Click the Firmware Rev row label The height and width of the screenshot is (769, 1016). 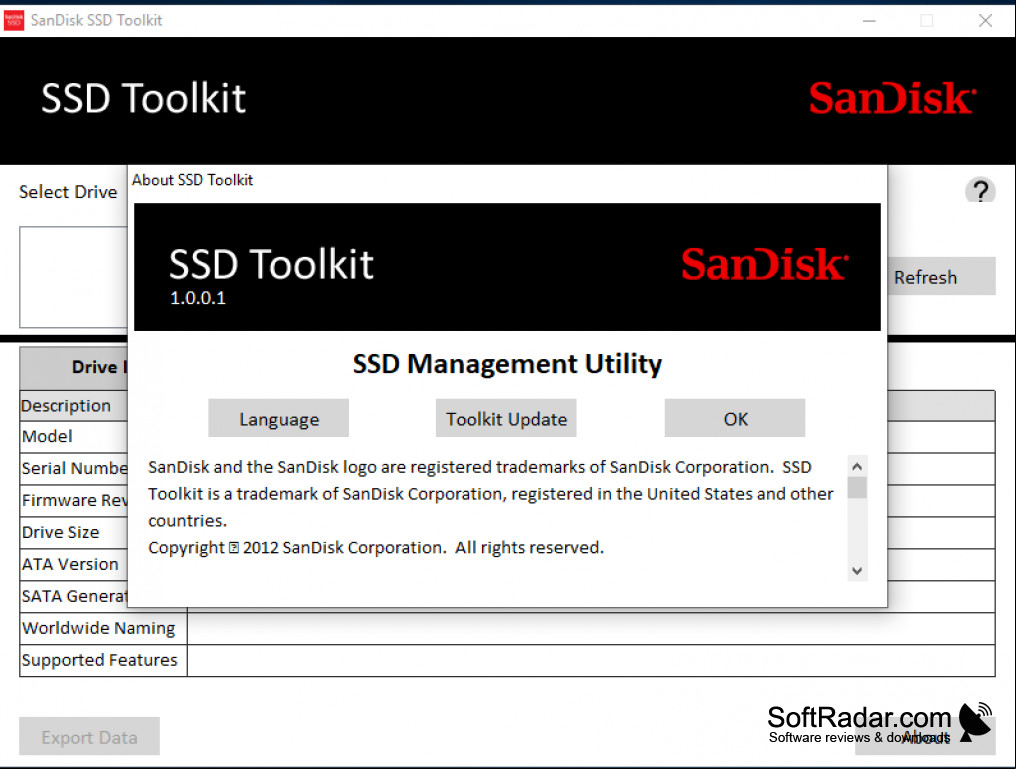(75, 500)
